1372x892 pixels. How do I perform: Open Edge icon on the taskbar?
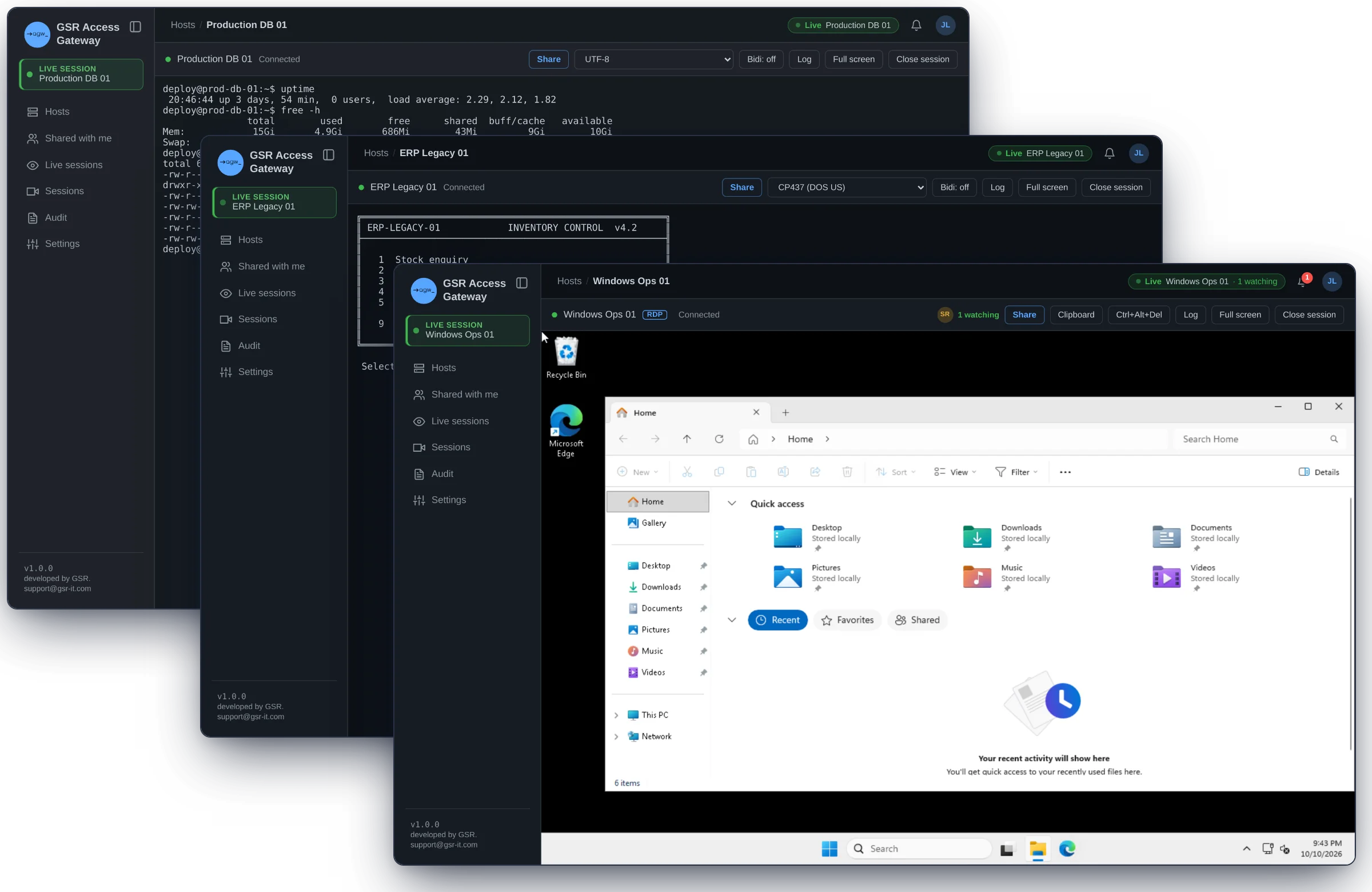(1067, 849)
